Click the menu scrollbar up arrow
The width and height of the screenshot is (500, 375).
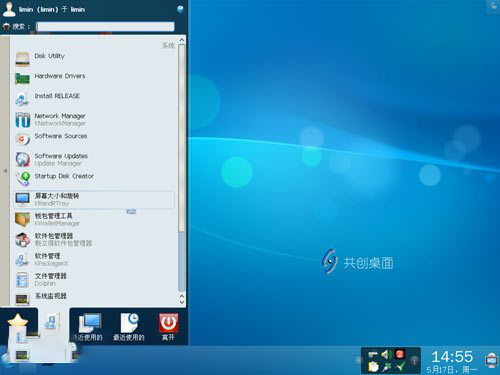182,40
